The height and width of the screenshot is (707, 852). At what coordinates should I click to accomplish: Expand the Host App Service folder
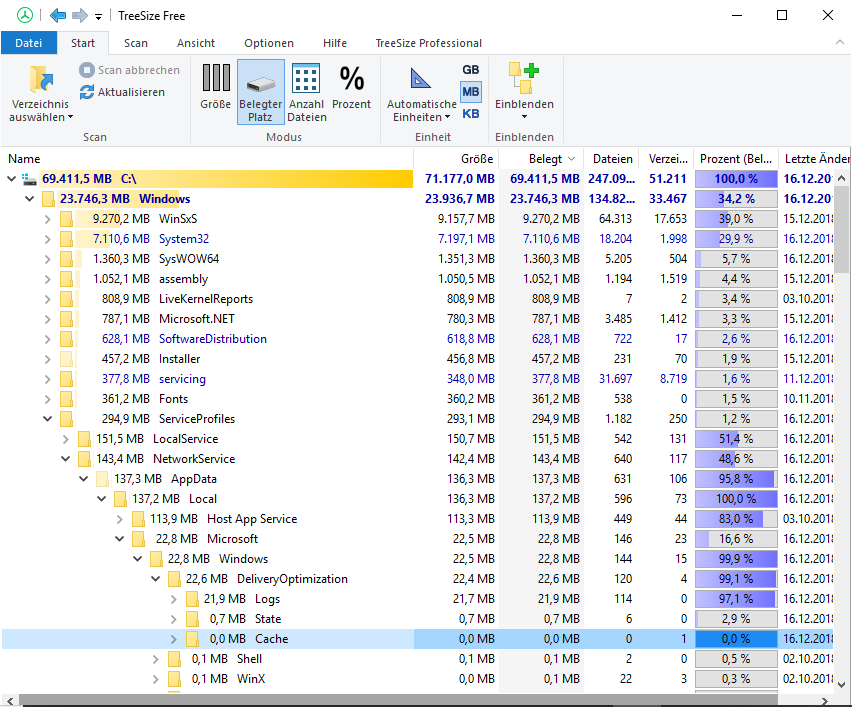(120, 519)
